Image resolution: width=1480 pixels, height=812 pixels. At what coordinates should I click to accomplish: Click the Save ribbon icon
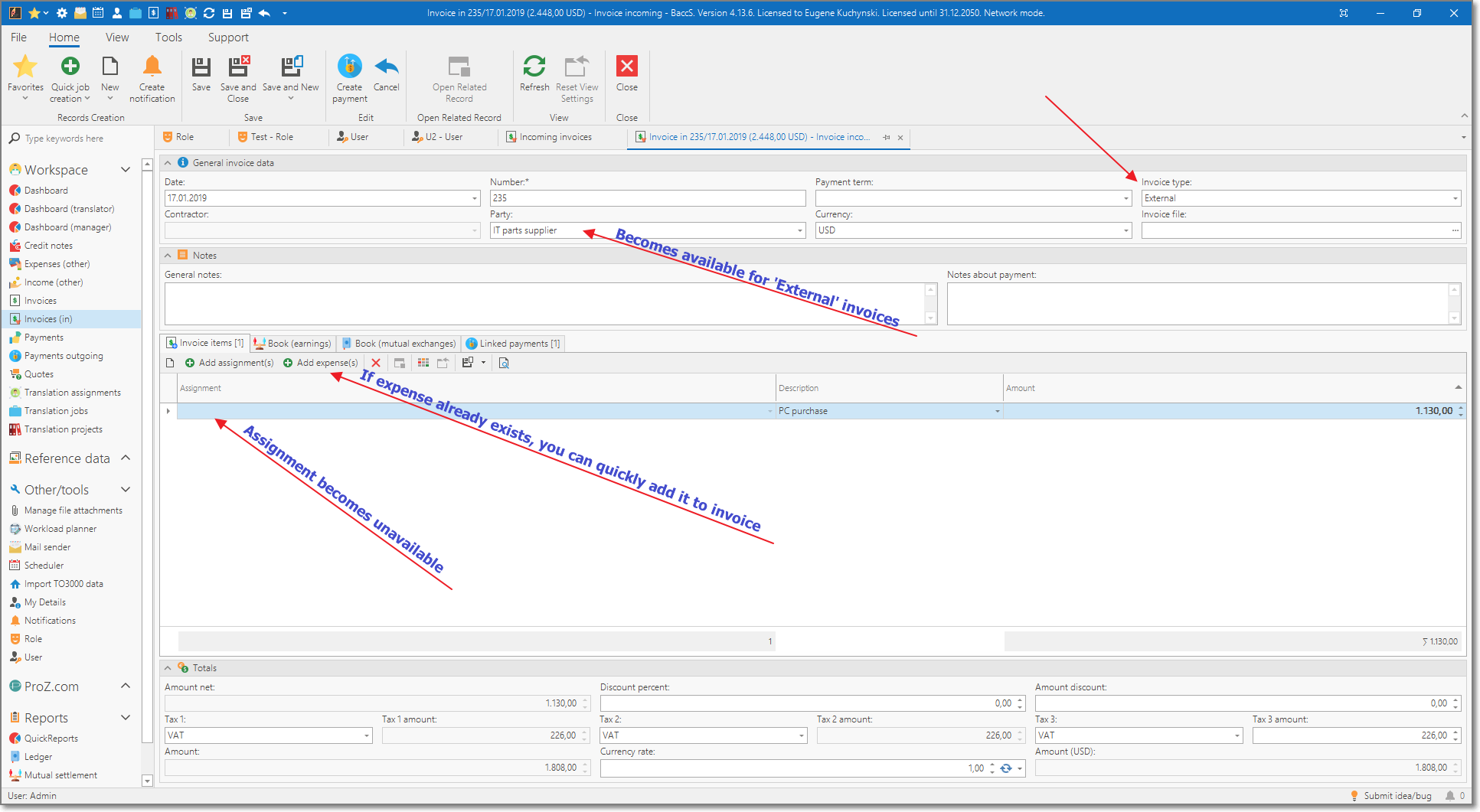201,67
